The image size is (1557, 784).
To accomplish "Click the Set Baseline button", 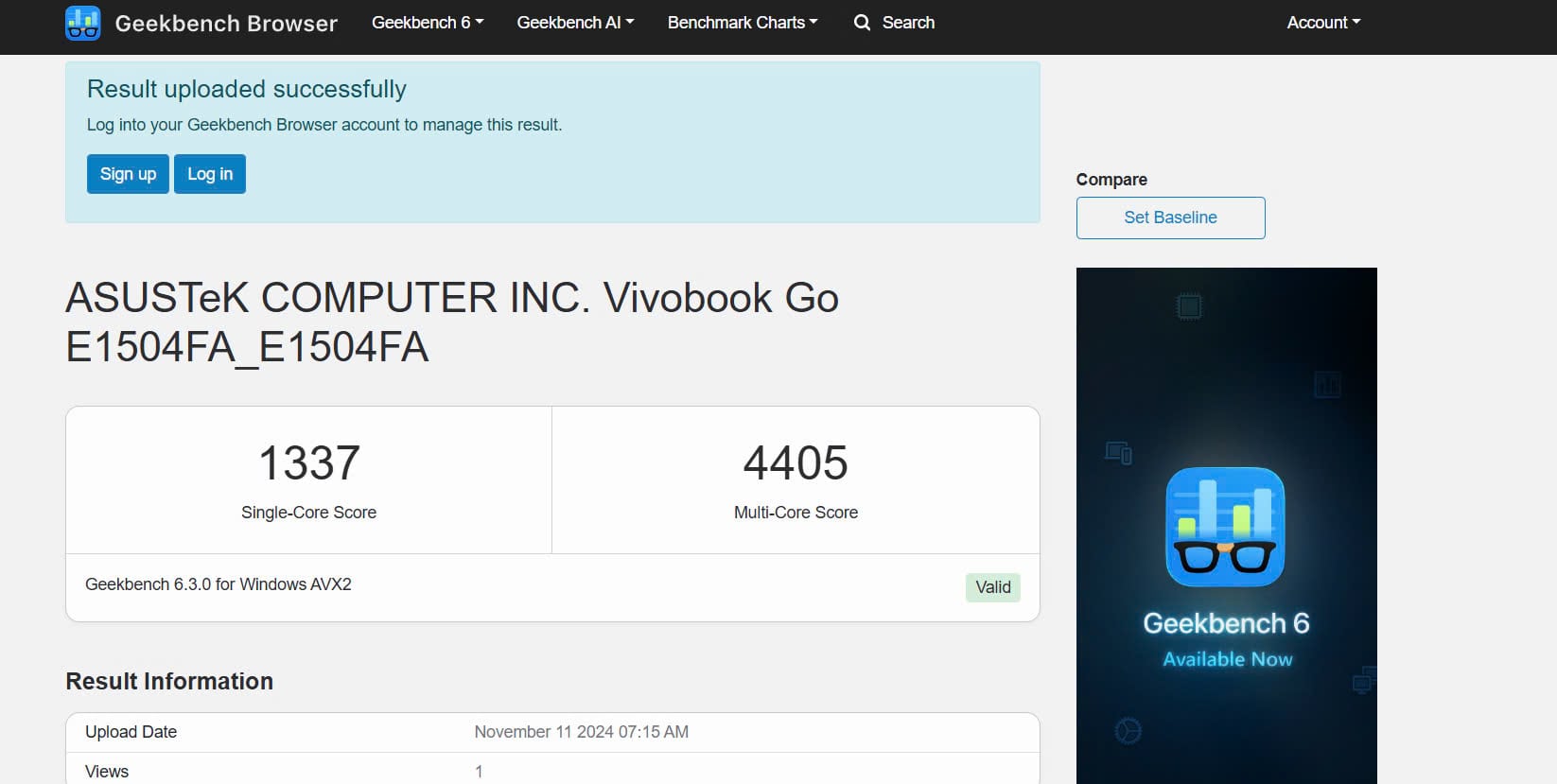I will [x=1170, y=218].
